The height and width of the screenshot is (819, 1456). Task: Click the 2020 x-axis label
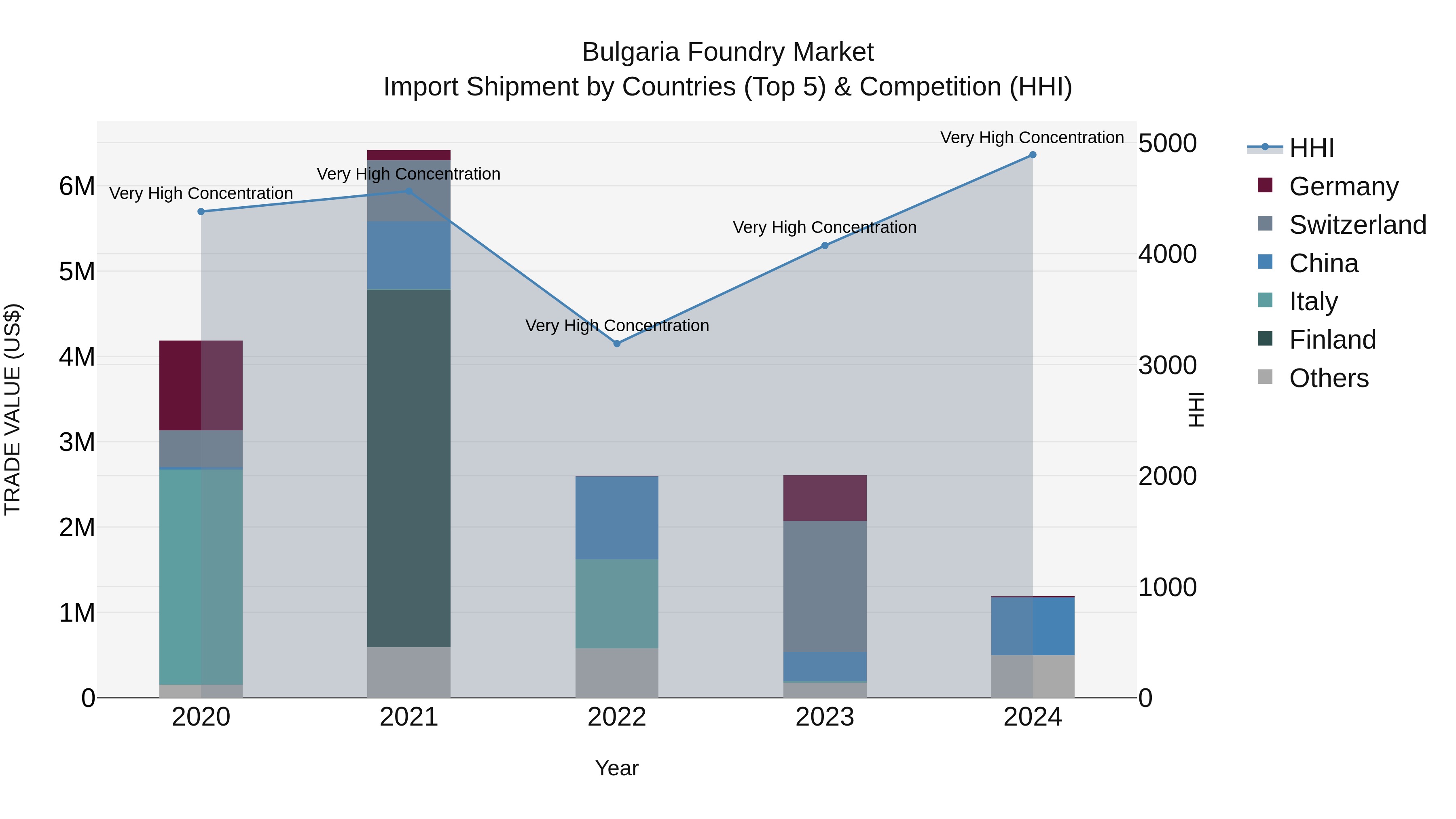[x=201, y=717]
